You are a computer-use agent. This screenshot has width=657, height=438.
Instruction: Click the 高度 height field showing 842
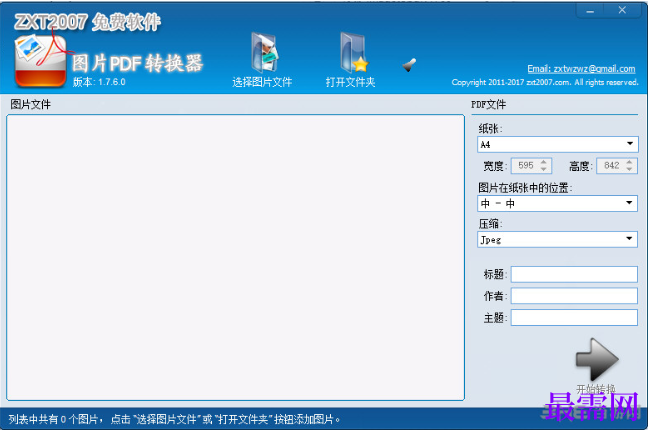tap(612, 166)
